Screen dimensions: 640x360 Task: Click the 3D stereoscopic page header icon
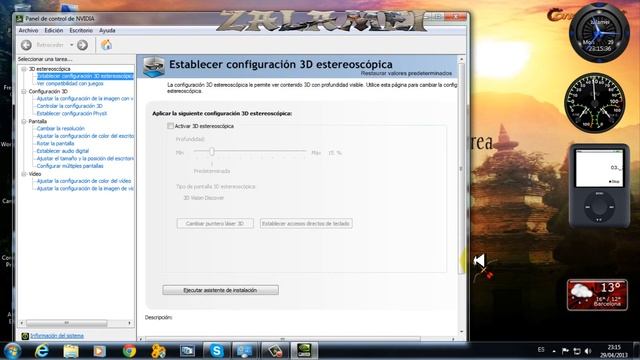[154, 67]
